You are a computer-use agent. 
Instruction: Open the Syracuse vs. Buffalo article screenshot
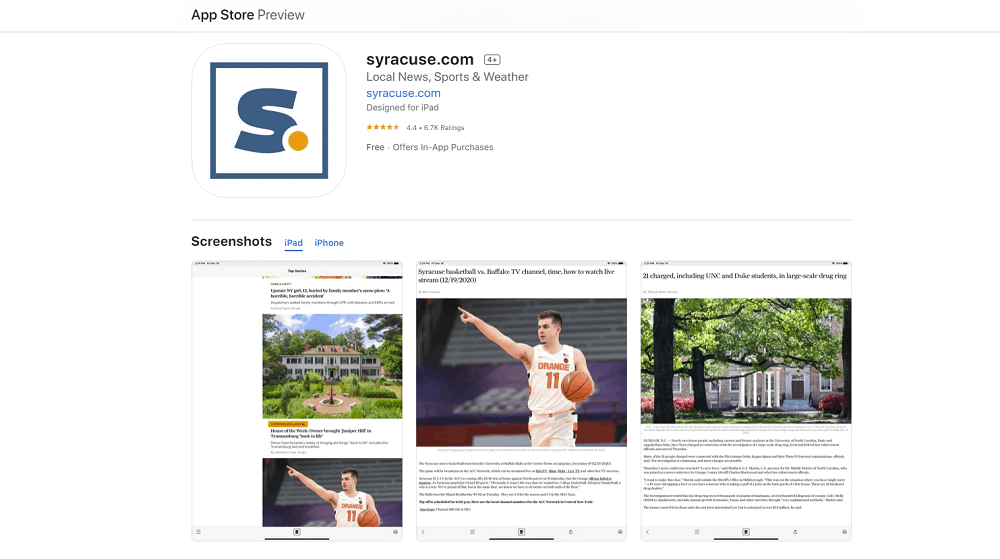click(x=522, y=401)
